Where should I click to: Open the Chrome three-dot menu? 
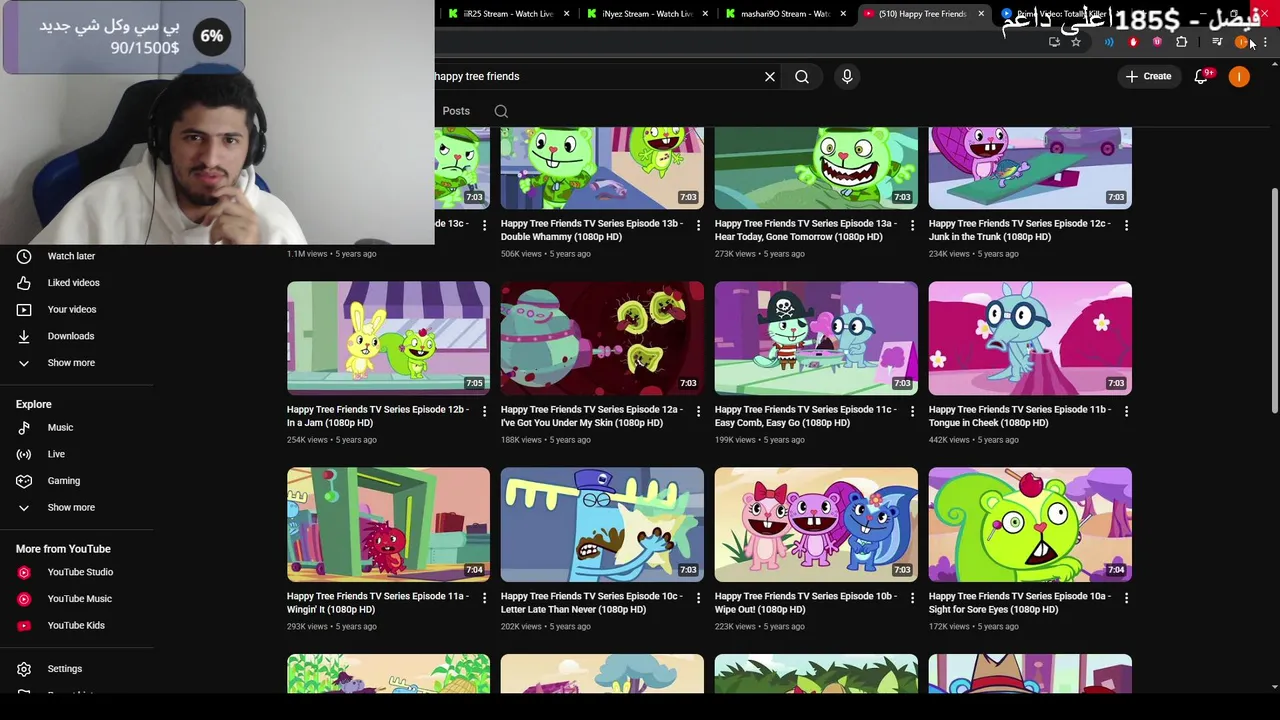(1265, 42)
